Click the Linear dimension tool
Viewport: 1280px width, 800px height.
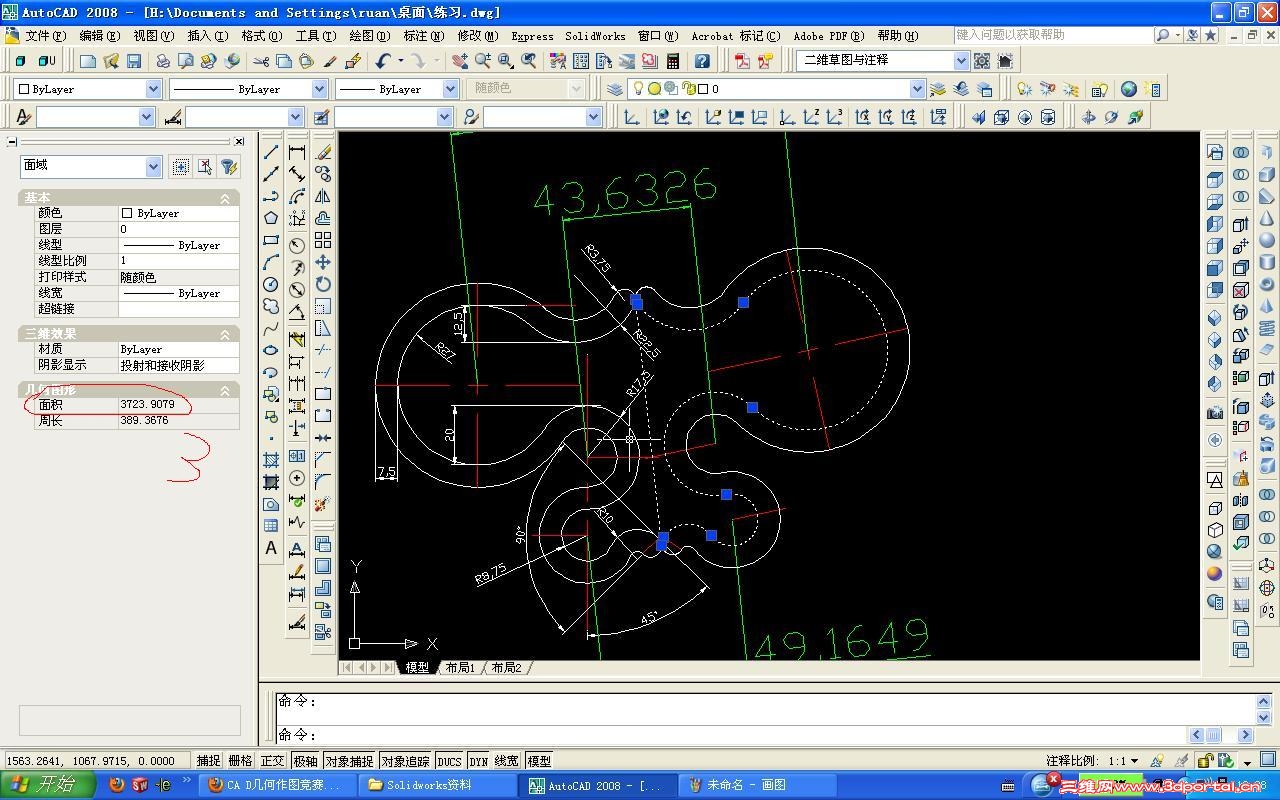click(297, 152)
